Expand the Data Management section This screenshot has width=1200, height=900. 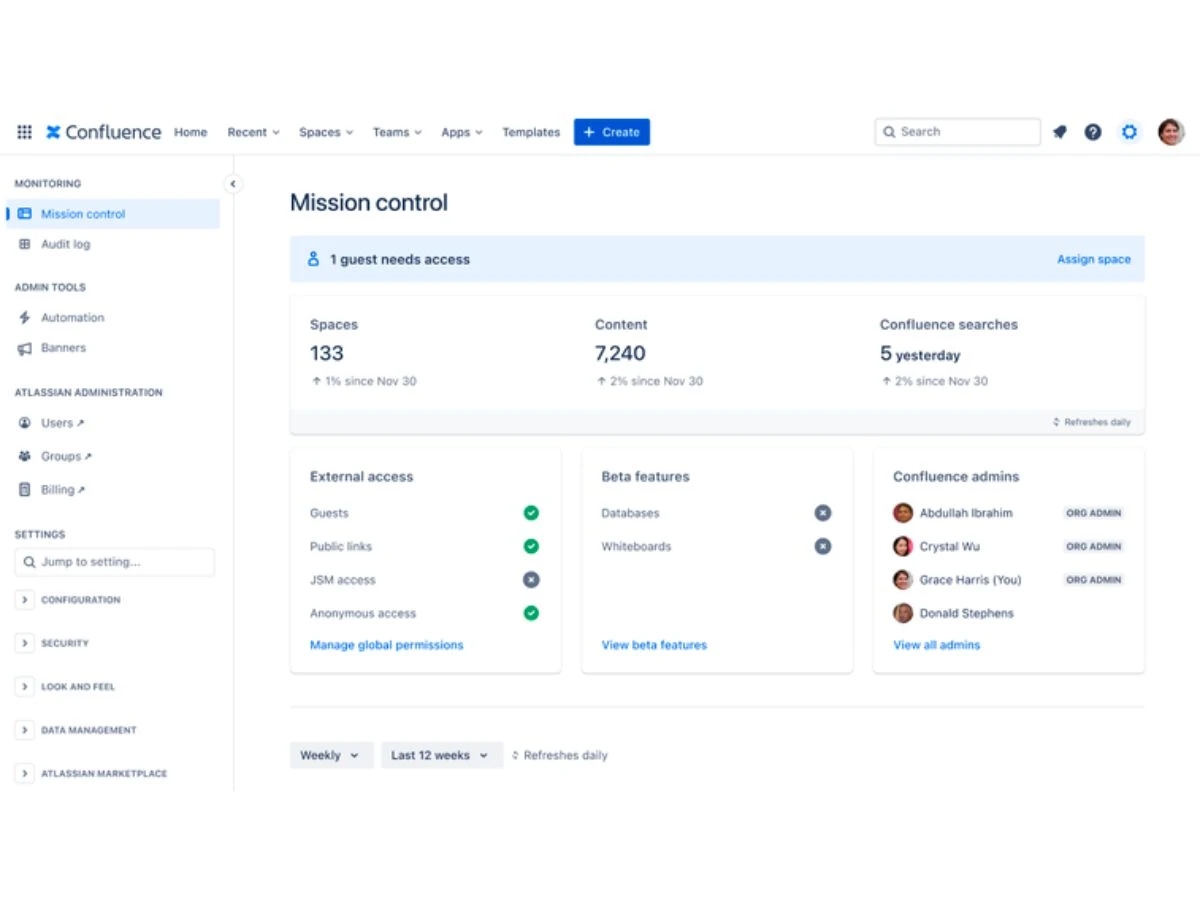tap(25, 730)
